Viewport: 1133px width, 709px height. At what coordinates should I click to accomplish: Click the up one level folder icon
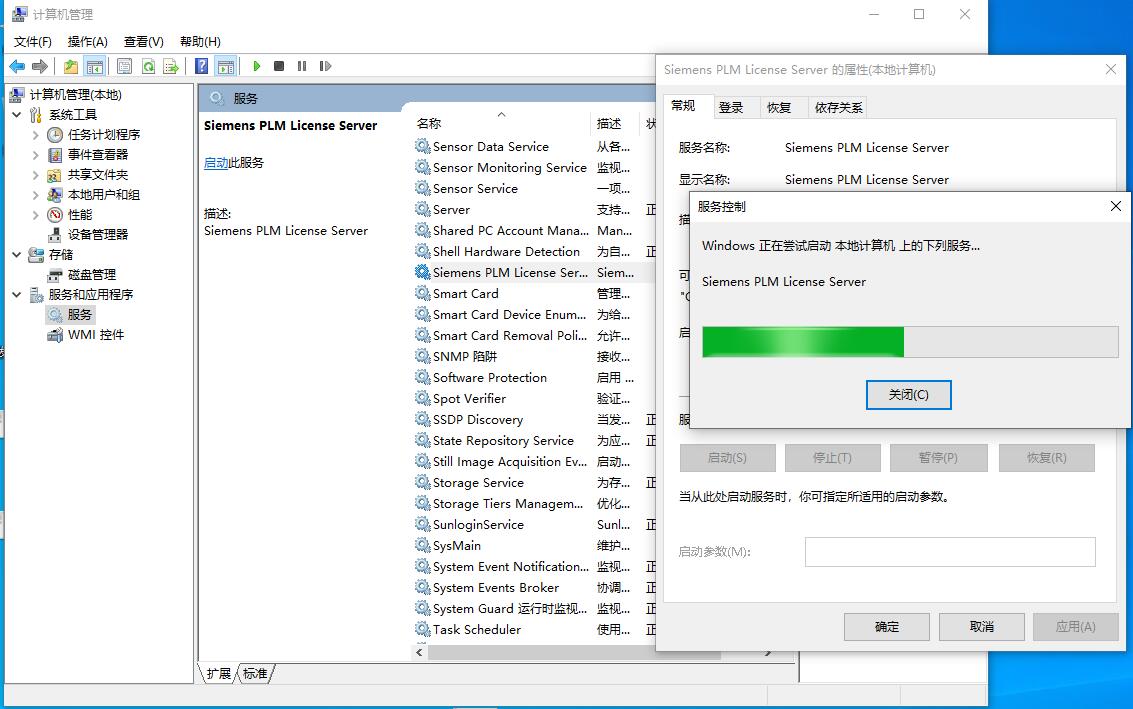tap(71, 66)
